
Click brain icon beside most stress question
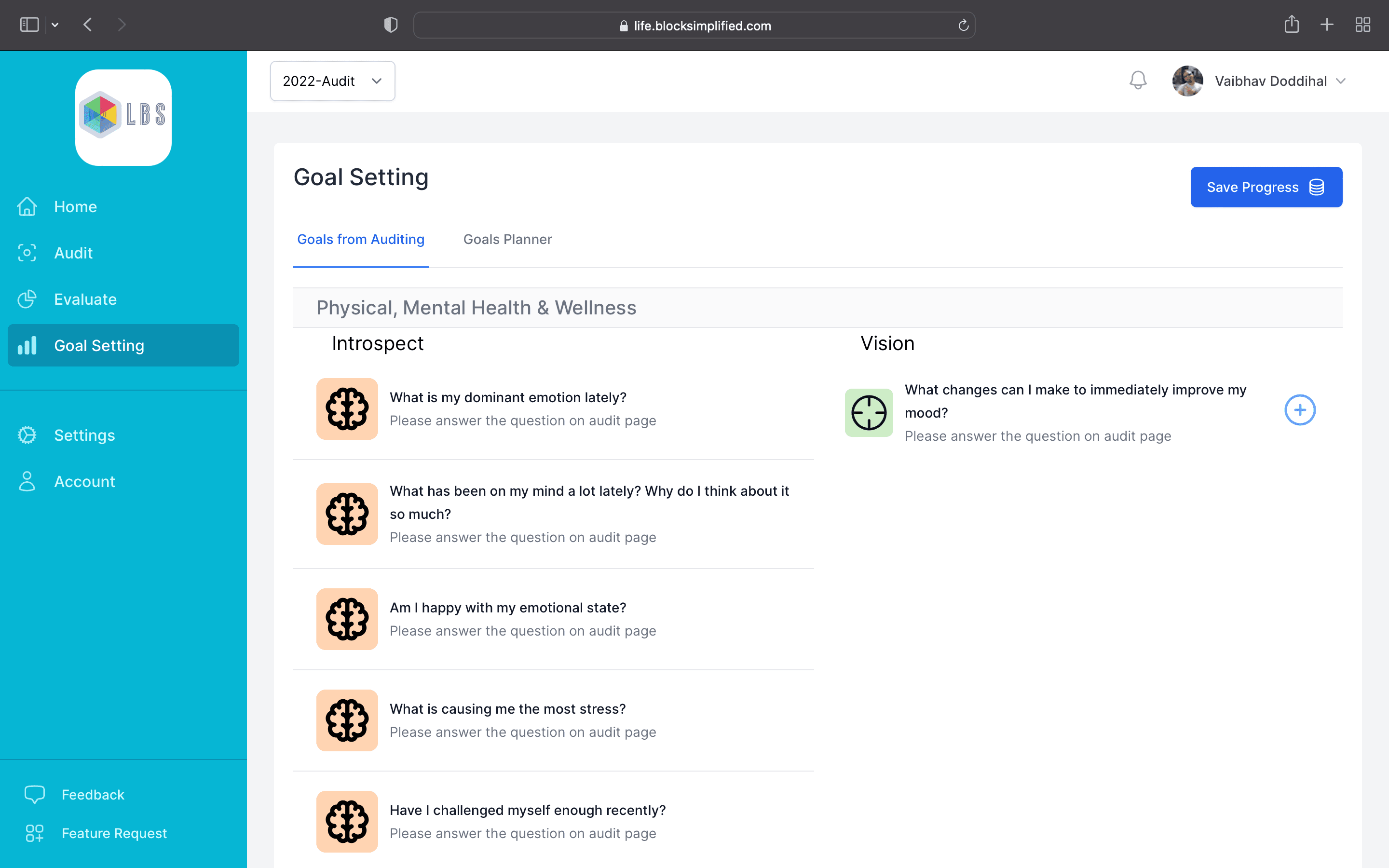347,720
